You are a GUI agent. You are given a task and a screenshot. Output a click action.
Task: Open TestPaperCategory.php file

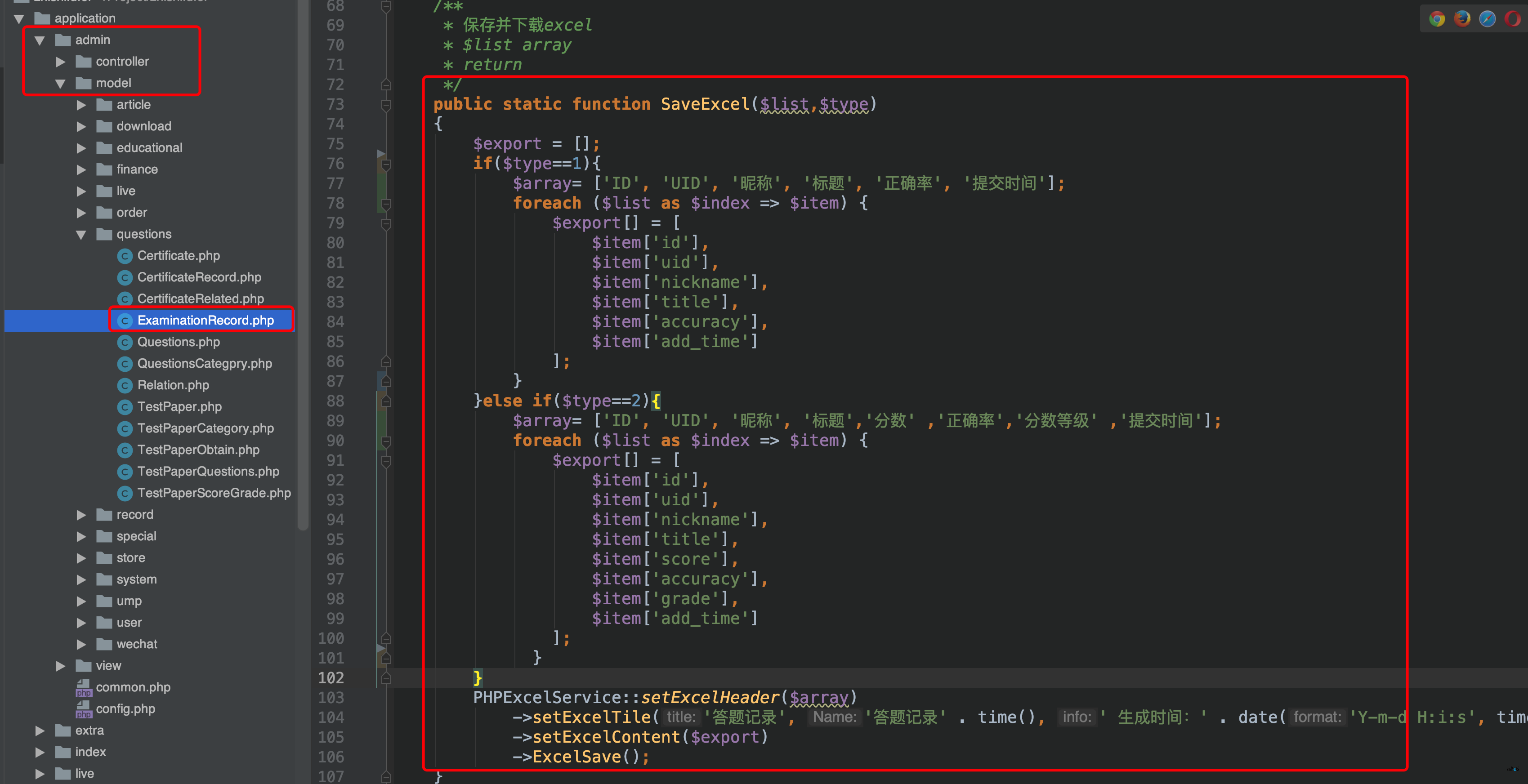205,428
